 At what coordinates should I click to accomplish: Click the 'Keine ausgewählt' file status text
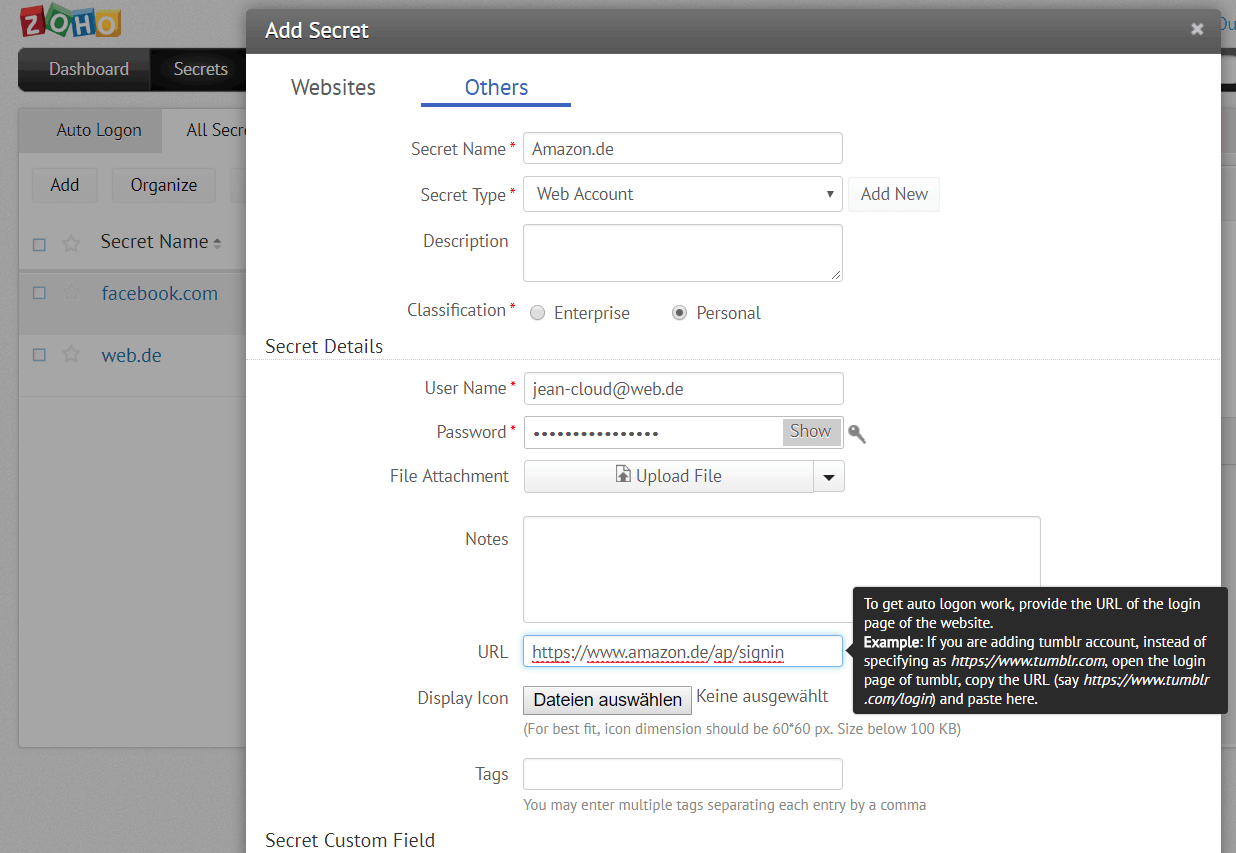coord(762,696)
